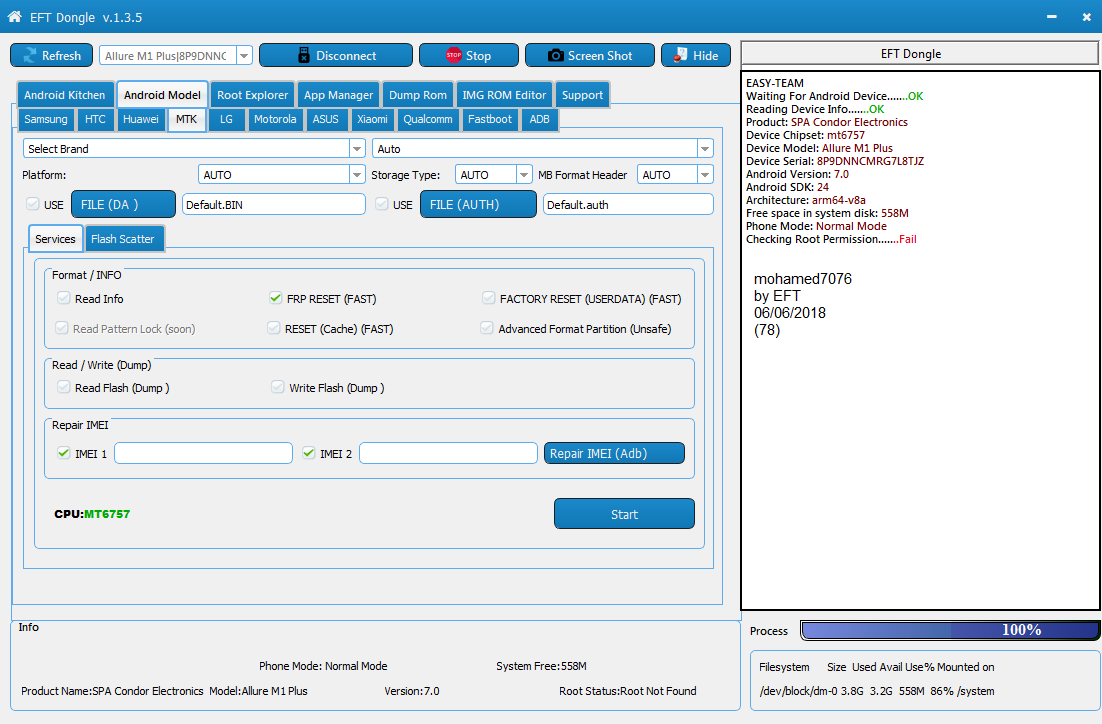Open IMG ROM Editor tab
Screen dimensions: 1102x724
[x=504, y=95]
